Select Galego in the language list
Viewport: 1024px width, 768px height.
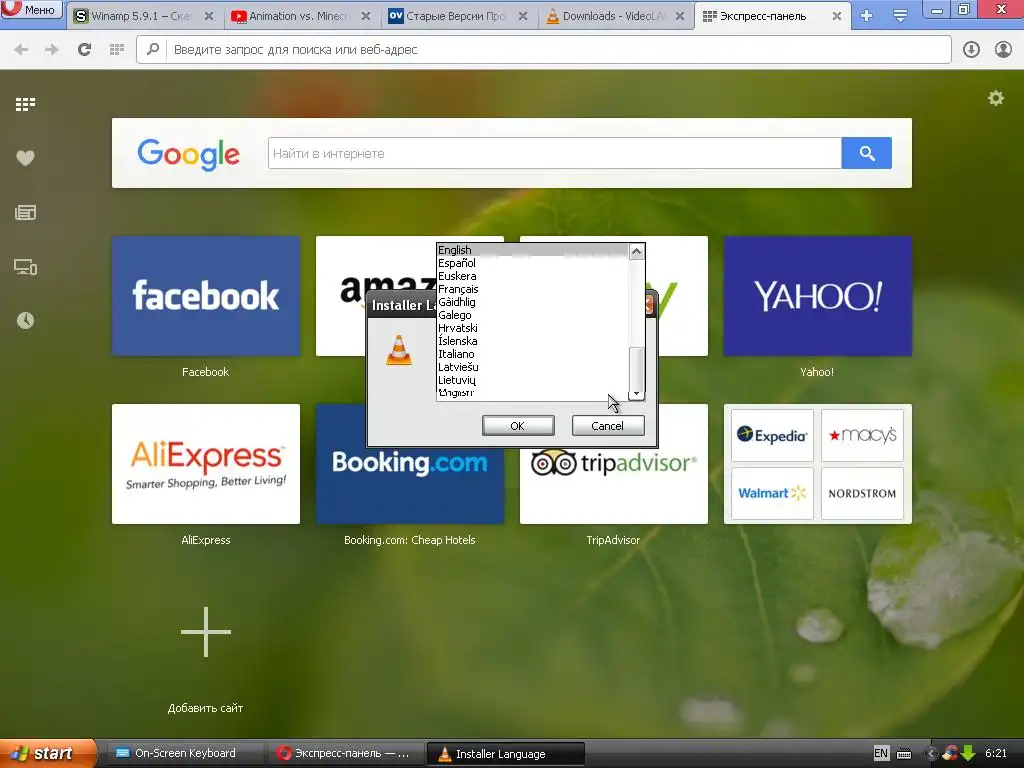532,315
